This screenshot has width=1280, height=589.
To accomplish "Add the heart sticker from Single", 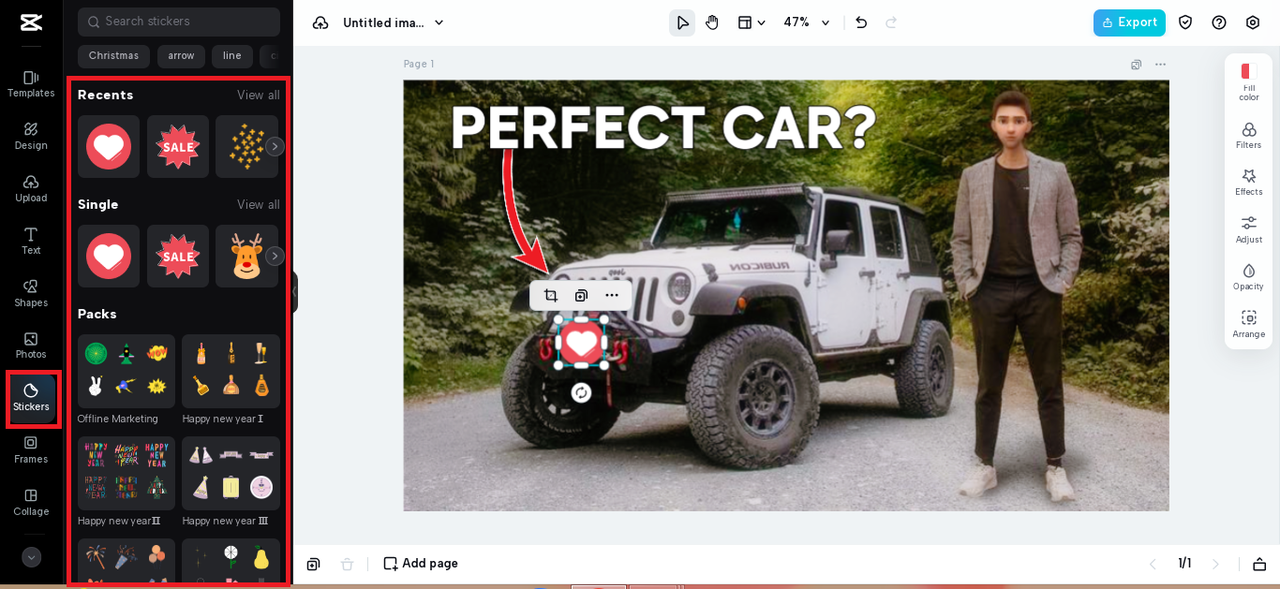I will pos(109,256).
